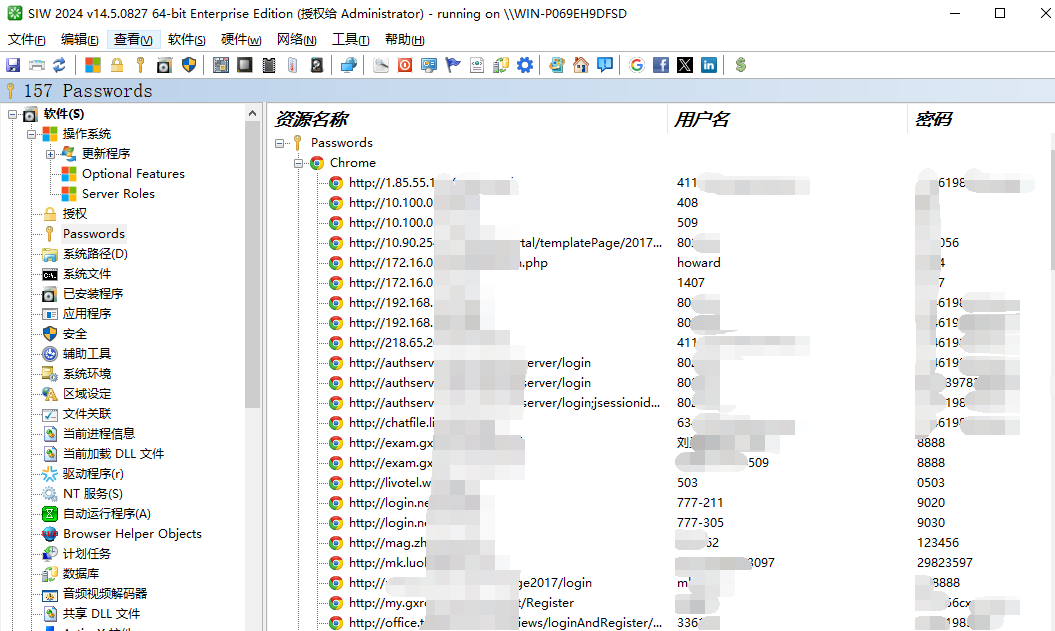Collapse the 软件(S) root tree node
1055x631 pixels.
click(x=13, y=114)
